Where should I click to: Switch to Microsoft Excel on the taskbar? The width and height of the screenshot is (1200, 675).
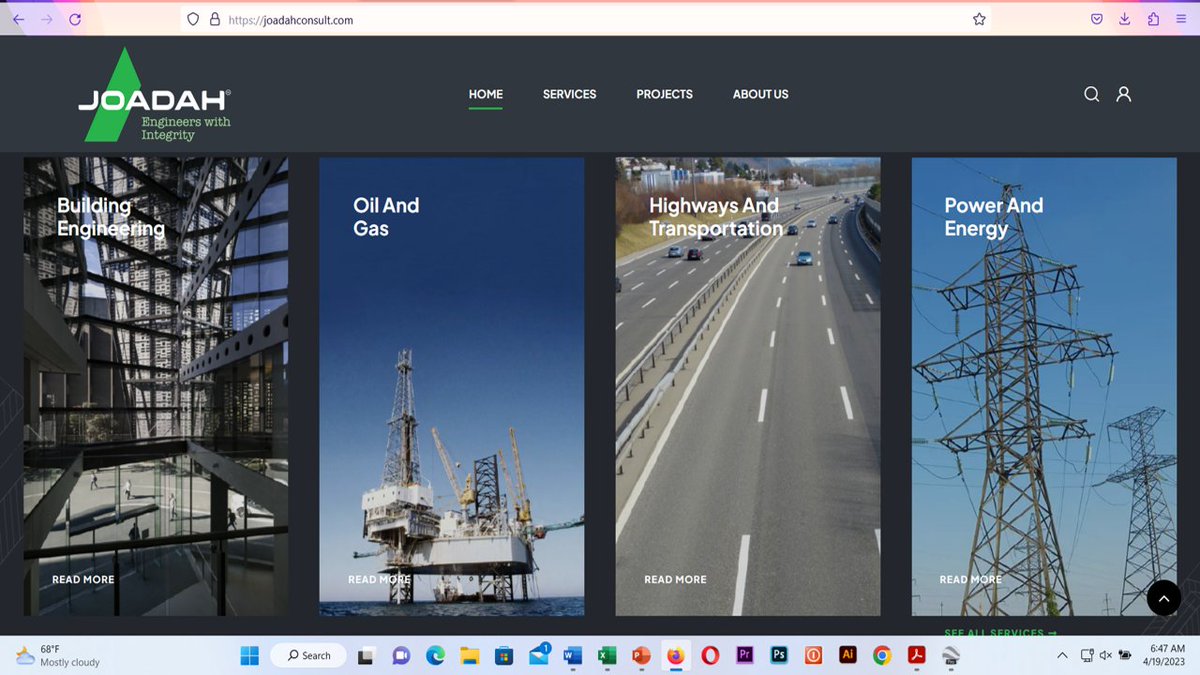point(607,656)
